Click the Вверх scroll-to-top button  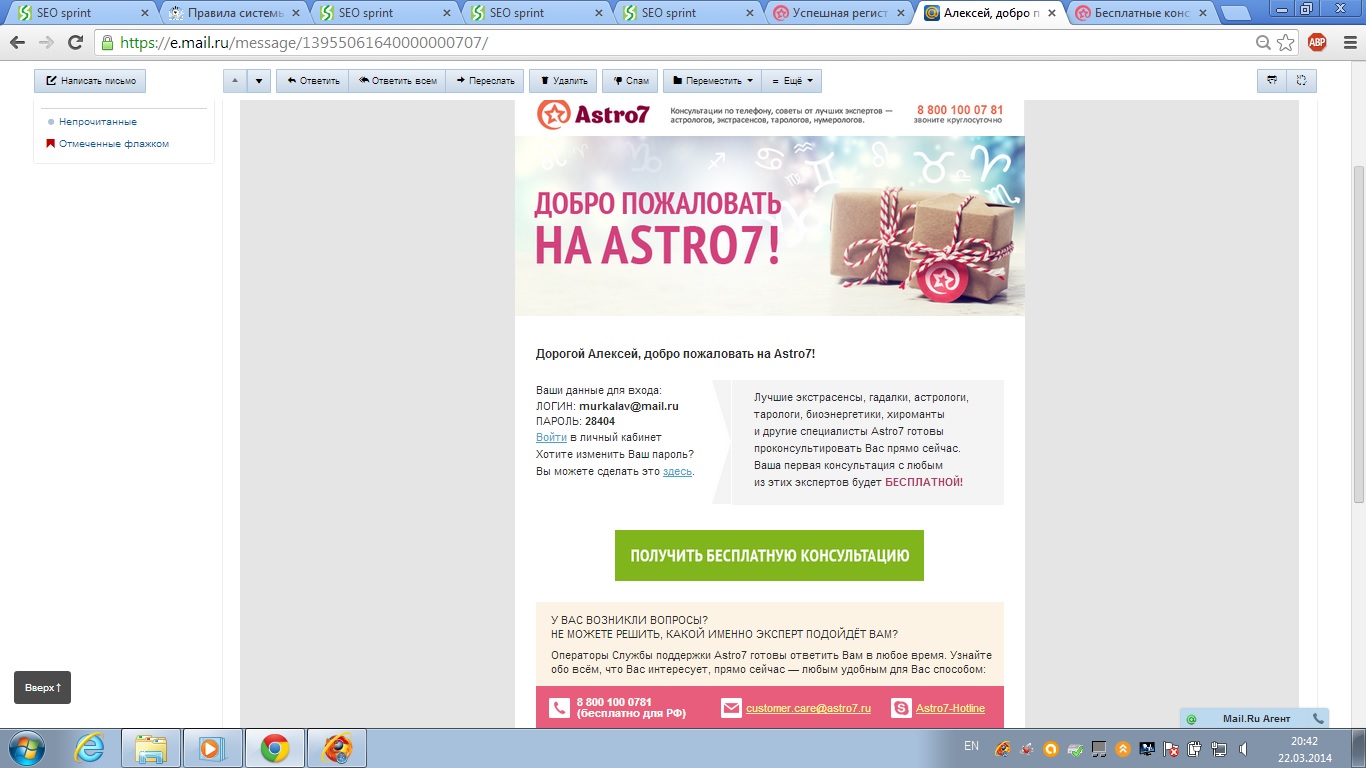(x=42, y=687)
